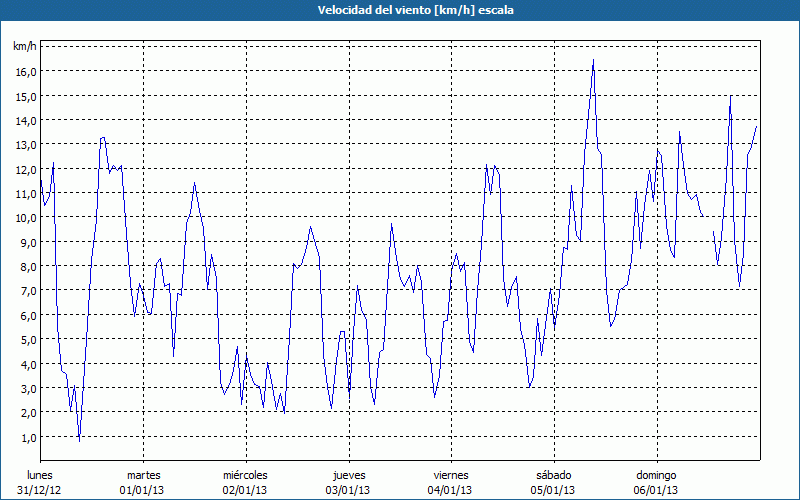This screenshot has width=800, height=500.
Task: Click the 'miércoles' day label
Action: coord(245,475)
